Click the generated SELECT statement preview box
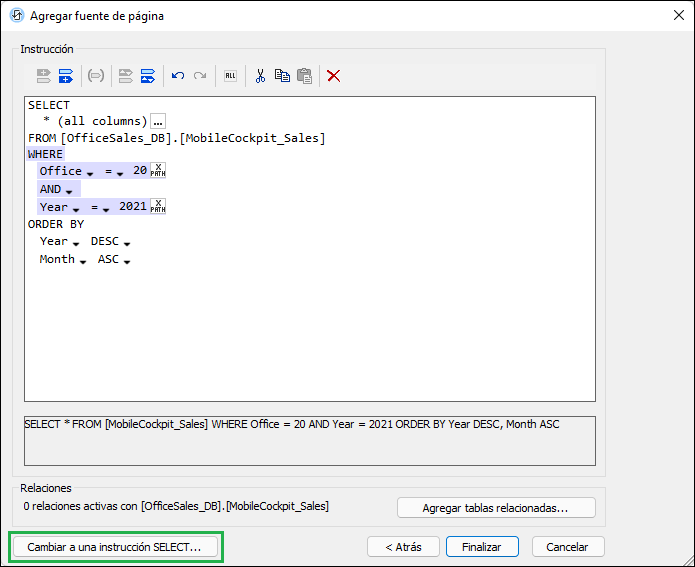 (x=309, y=441)
